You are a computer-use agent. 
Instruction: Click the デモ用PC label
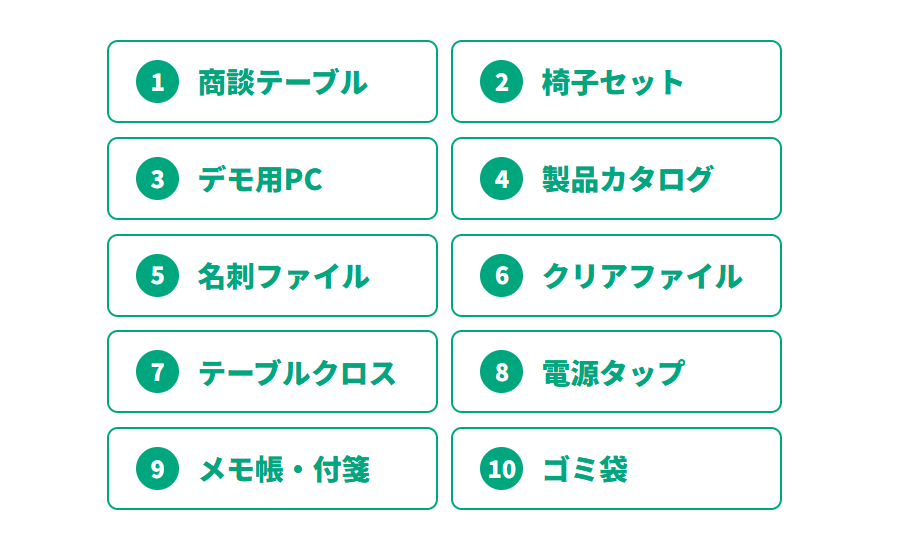(x=260, y=179)
